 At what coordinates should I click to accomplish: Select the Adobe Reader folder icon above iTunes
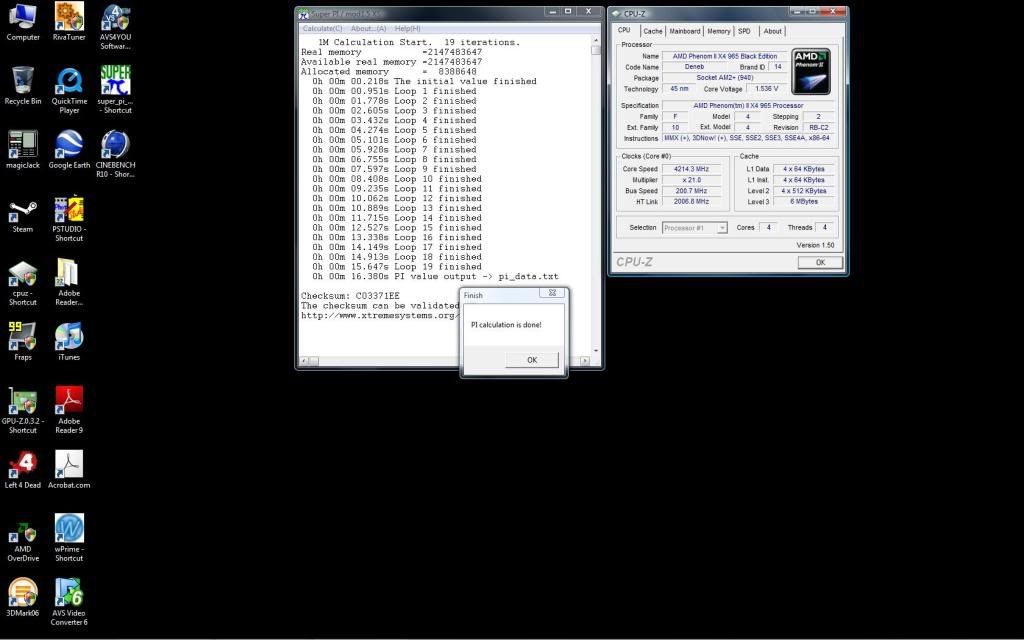click(x=69, y=282)
